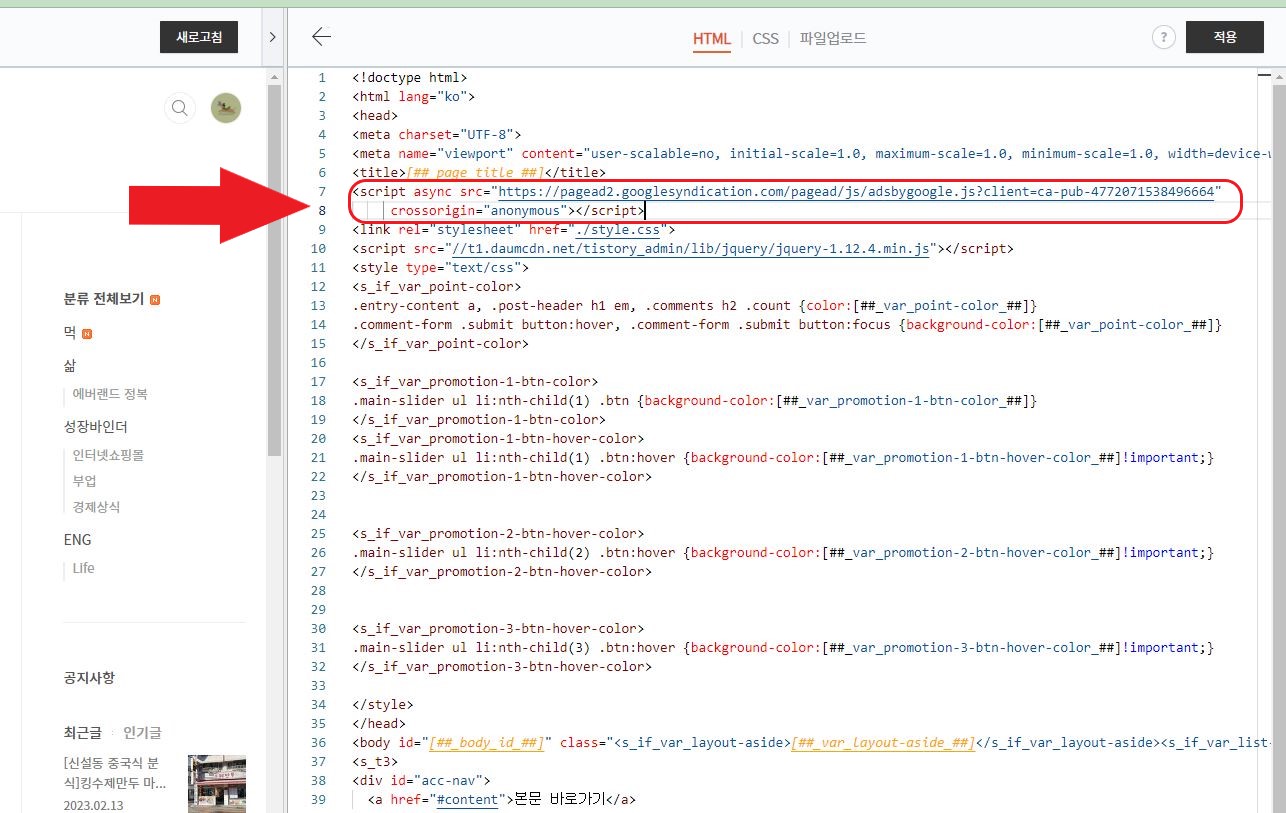Open 에버랜드 정복 subcategory
Viewport: 1286px width, 813px height.
pyautogui.click(x=110, y=394)
